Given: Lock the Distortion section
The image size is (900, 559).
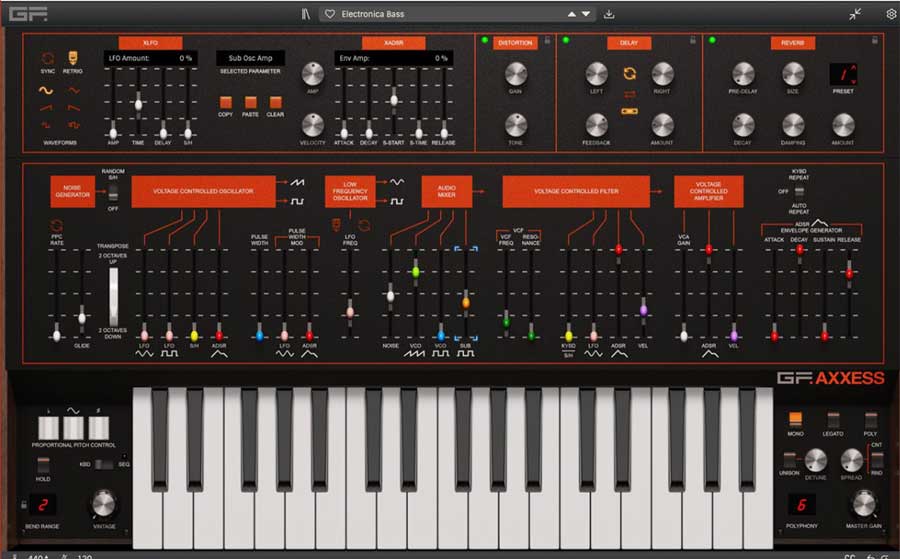Looking at the screenshot, I should pyautogui.click(x=547, y=40).
